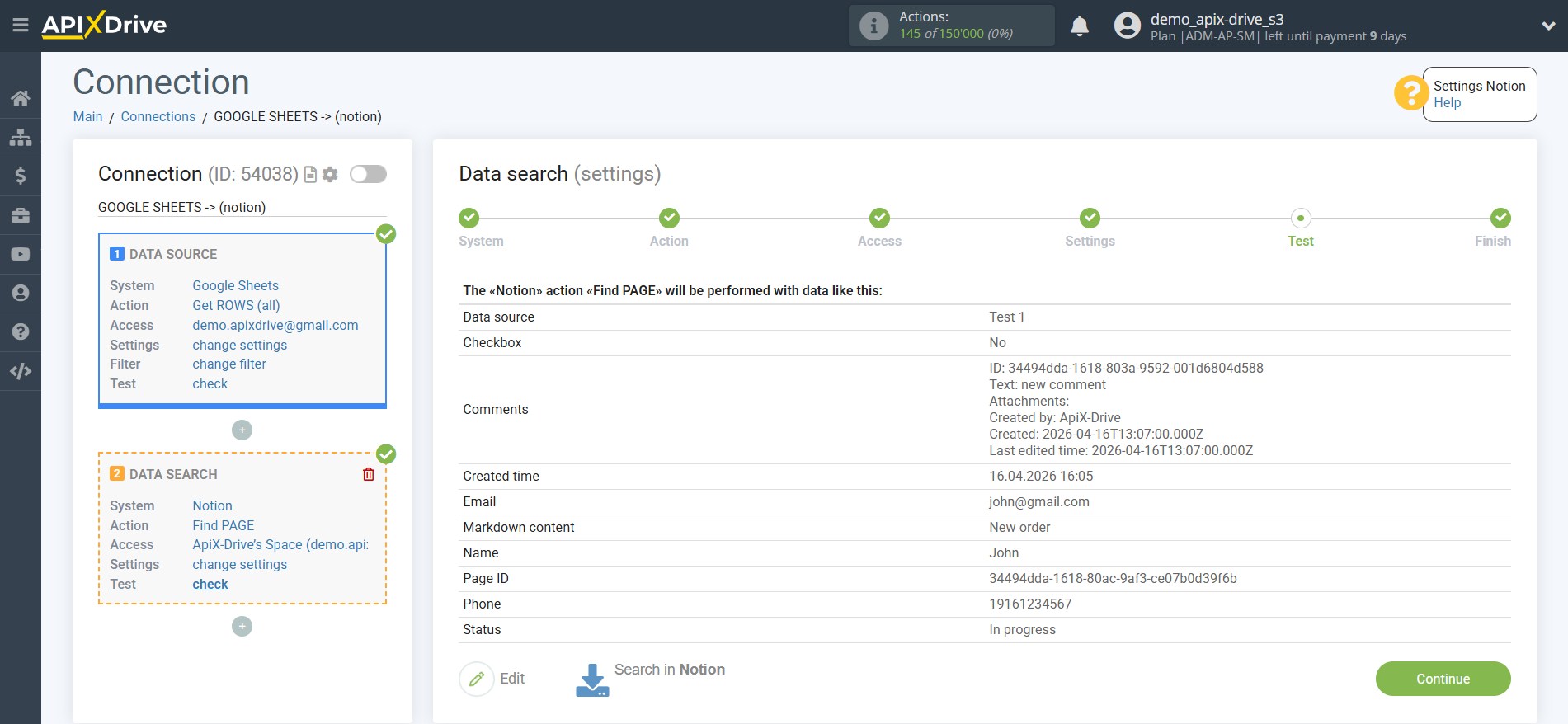Open connection settings gear icon

(x=330, y=175)
